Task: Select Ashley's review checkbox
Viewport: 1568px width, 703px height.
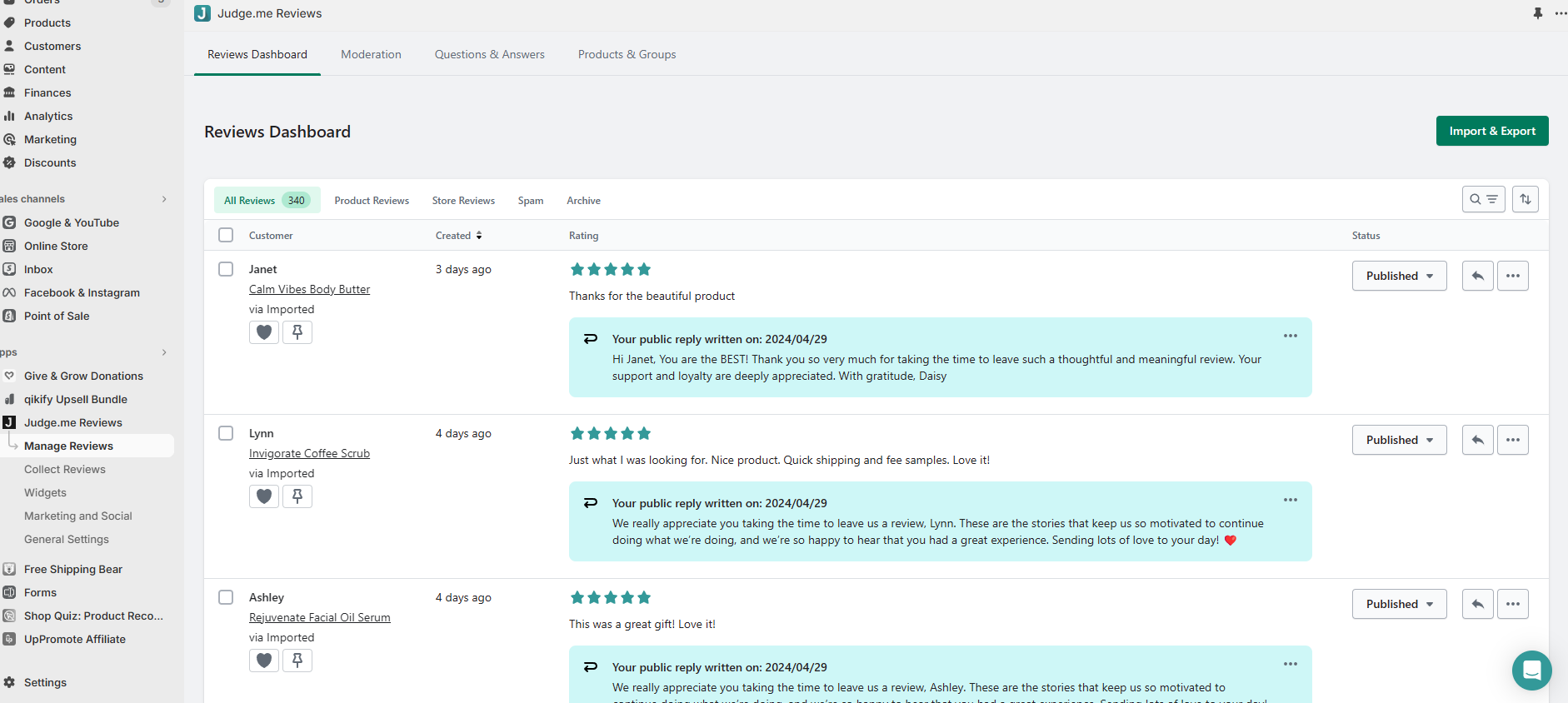Action: [x=226, y=597]
